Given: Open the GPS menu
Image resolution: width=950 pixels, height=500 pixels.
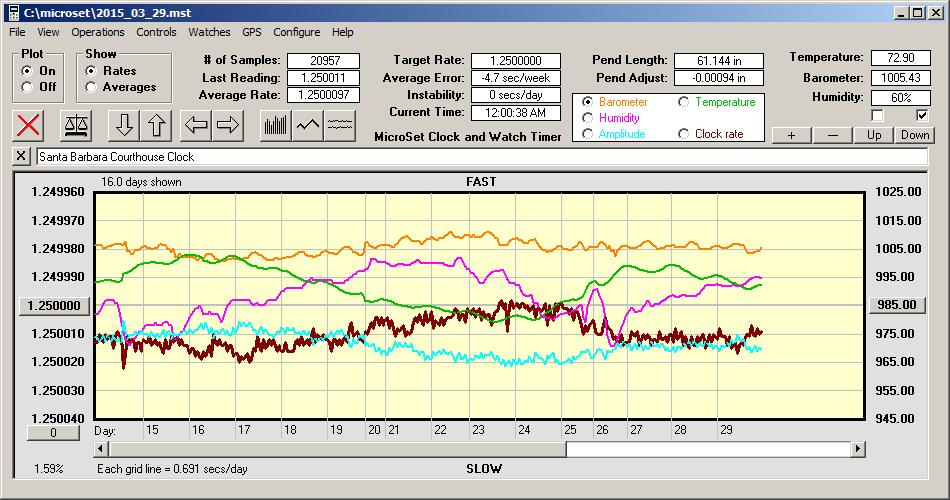Looking at the screenshot, I should click(x=251, y=32).
